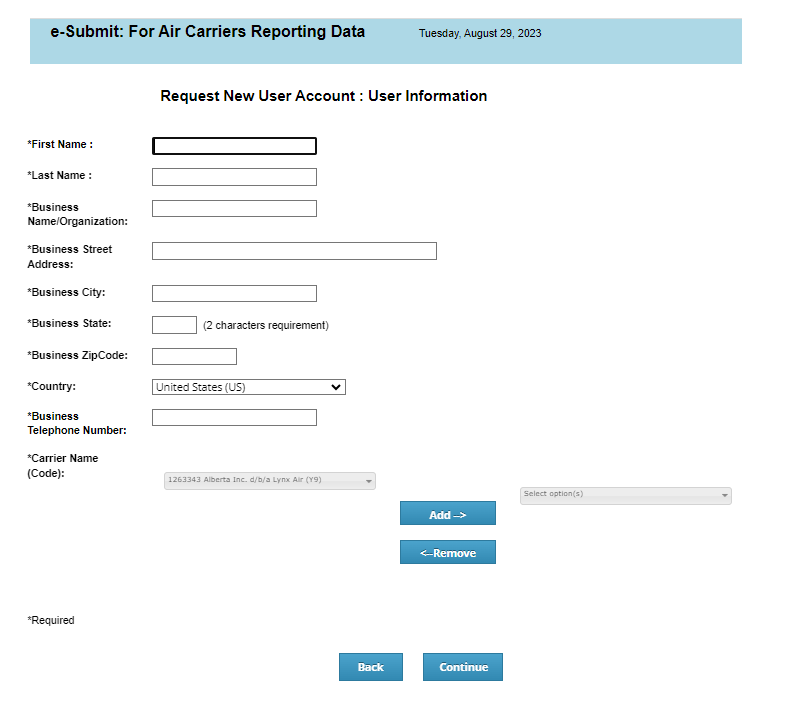Click the Country dropdown arrow
The height and width of the screenshot is (728, 802).
click(x=337, y=387)
